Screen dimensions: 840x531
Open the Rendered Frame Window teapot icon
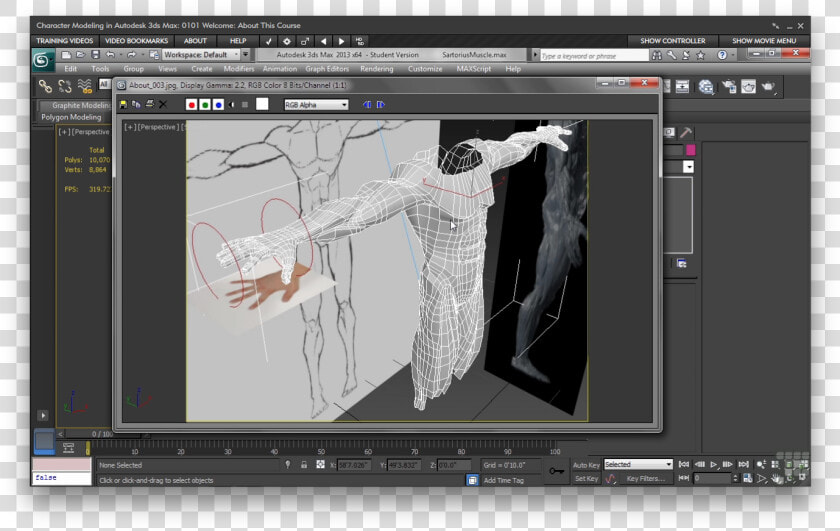748,86
